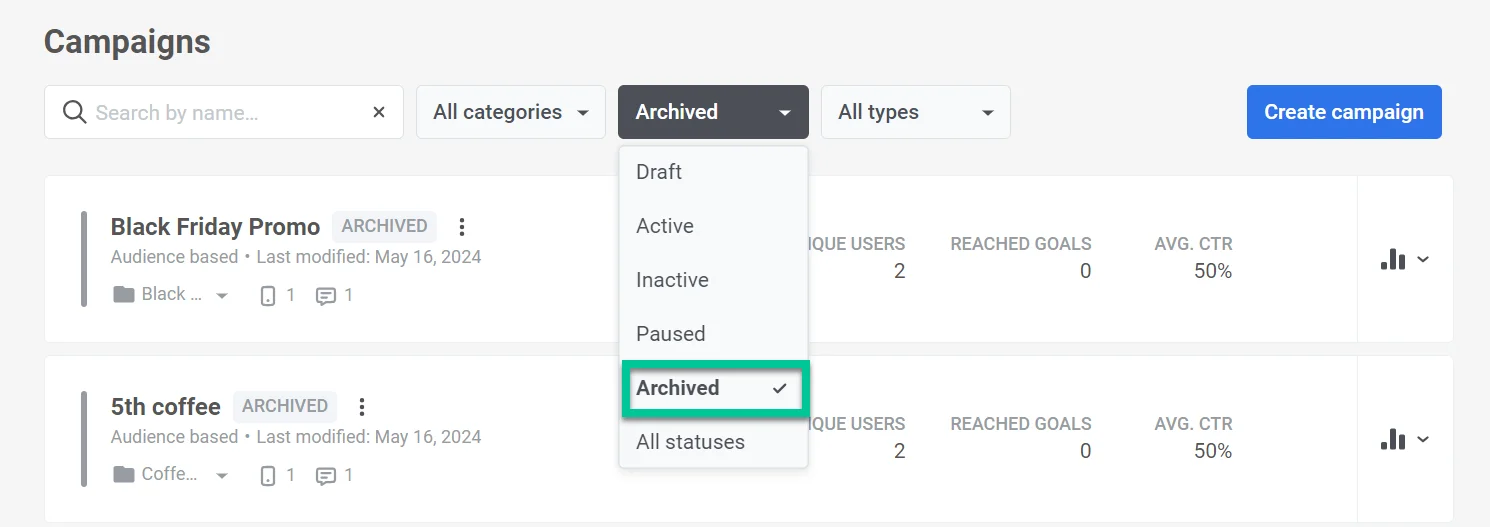This screenshot has height=527, width=1495.
Task: Select Draft status option
Action: 659,172
